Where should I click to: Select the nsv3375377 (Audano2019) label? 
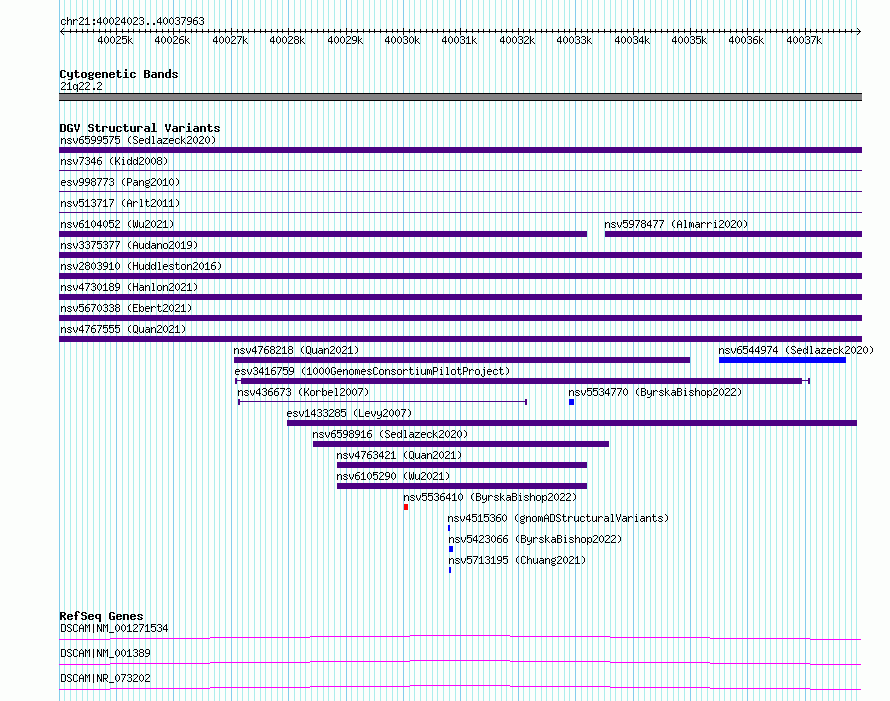129,245
